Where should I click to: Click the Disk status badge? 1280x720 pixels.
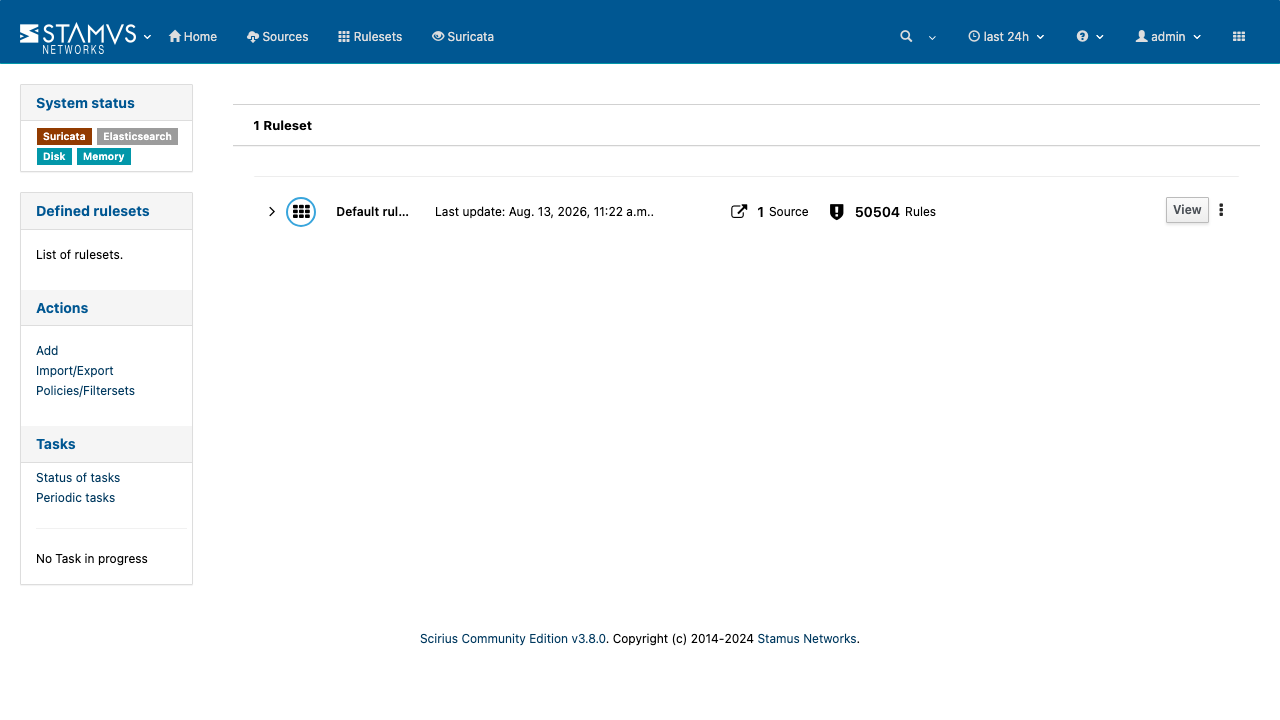[54, 157]
